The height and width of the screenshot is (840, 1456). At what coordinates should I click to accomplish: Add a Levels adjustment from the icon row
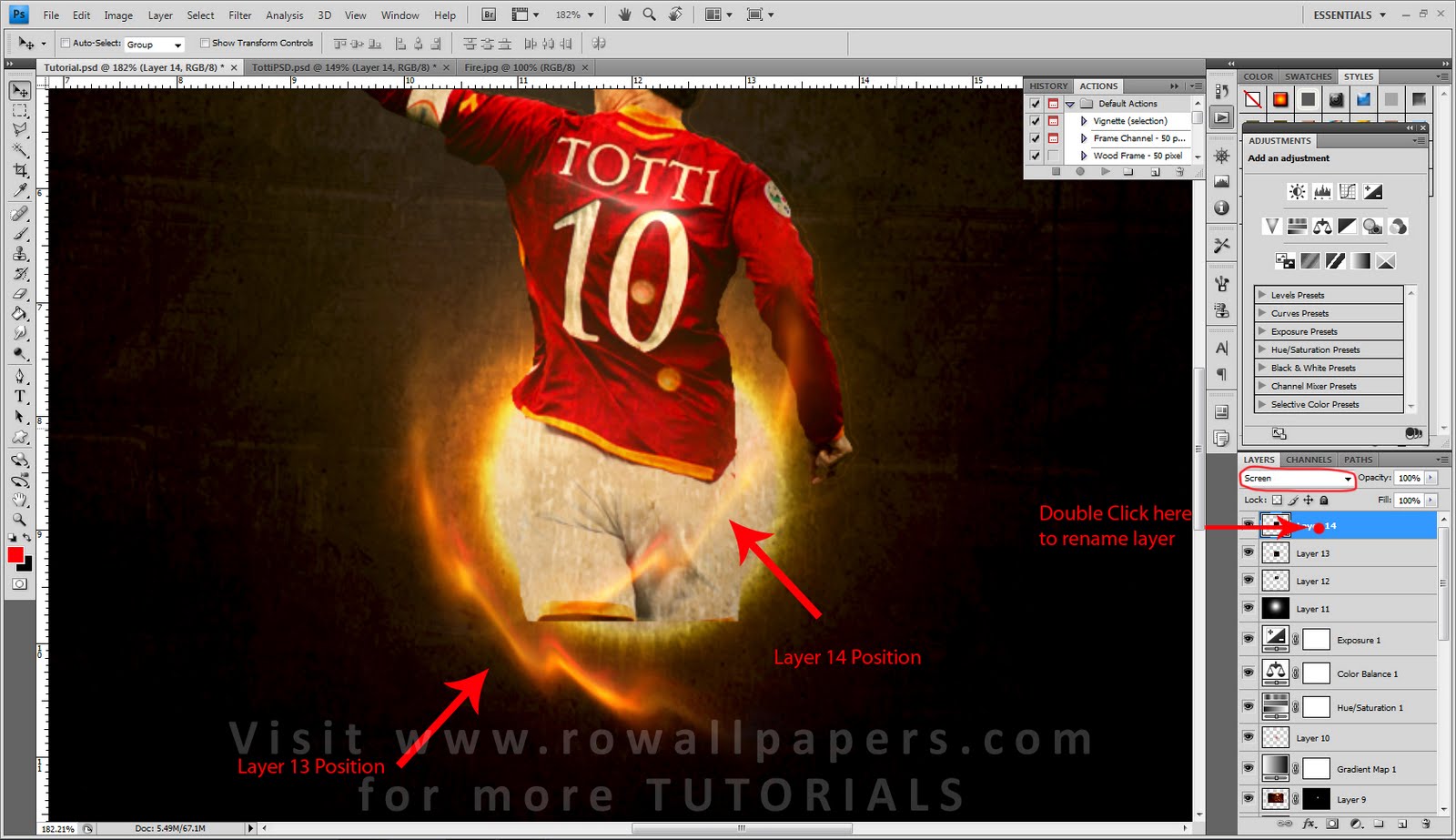[x=1322, y=191]
